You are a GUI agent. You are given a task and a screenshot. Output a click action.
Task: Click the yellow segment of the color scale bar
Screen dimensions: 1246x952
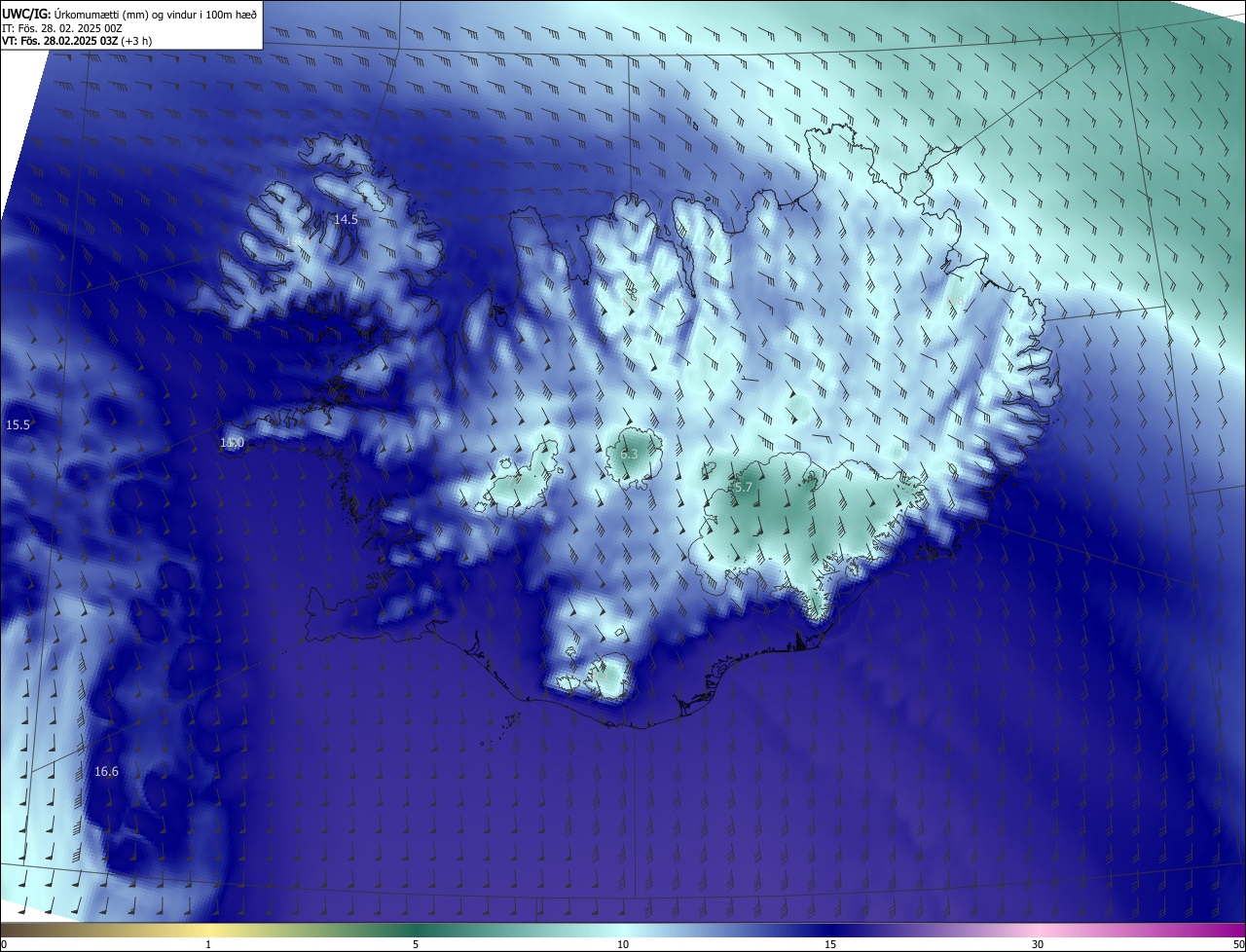pyautogui.click(x=208, y=930)
